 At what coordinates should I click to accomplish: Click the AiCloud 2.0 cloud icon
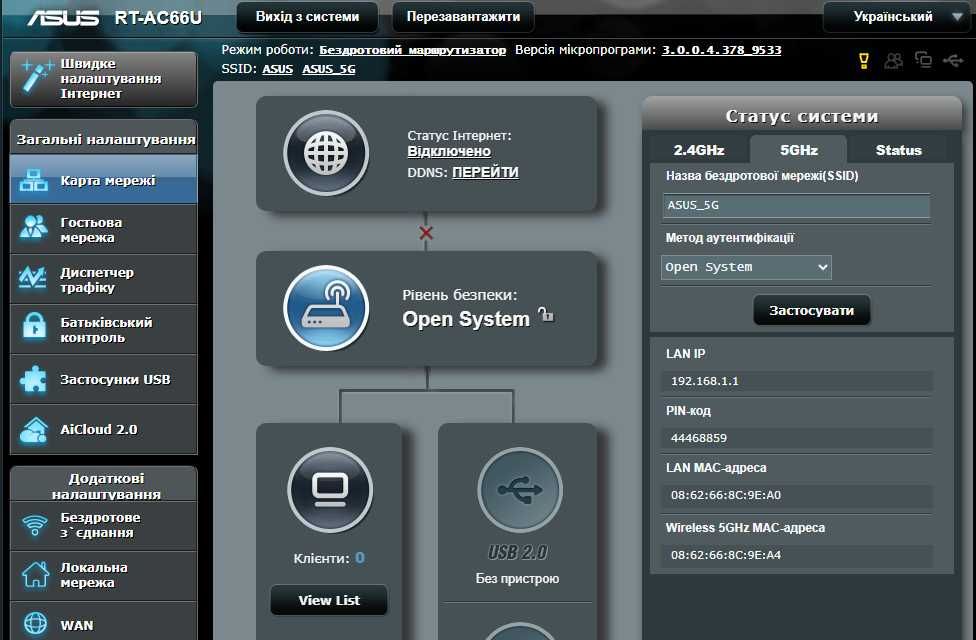point(34,430)
